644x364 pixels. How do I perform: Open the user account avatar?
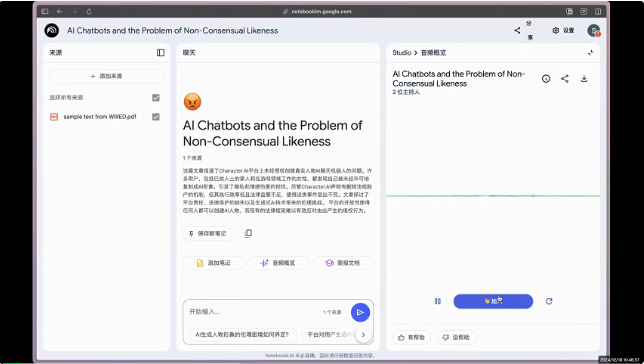pos(593,30)
